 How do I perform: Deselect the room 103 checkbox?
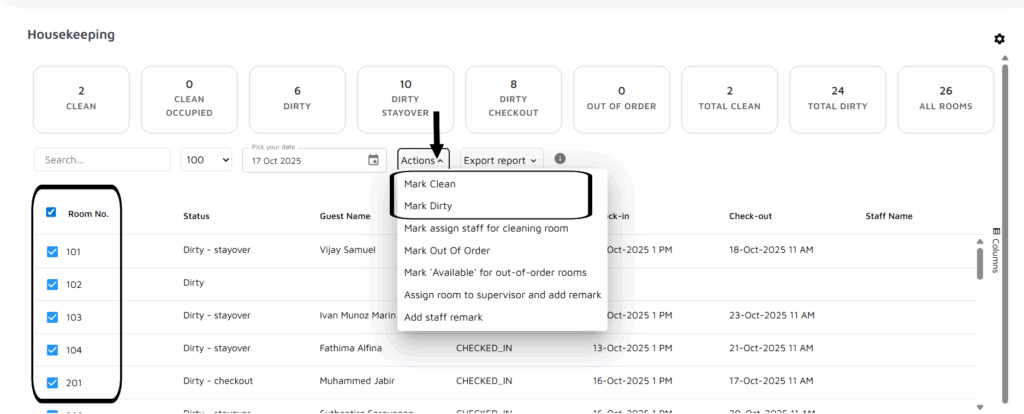pos(52,317)
